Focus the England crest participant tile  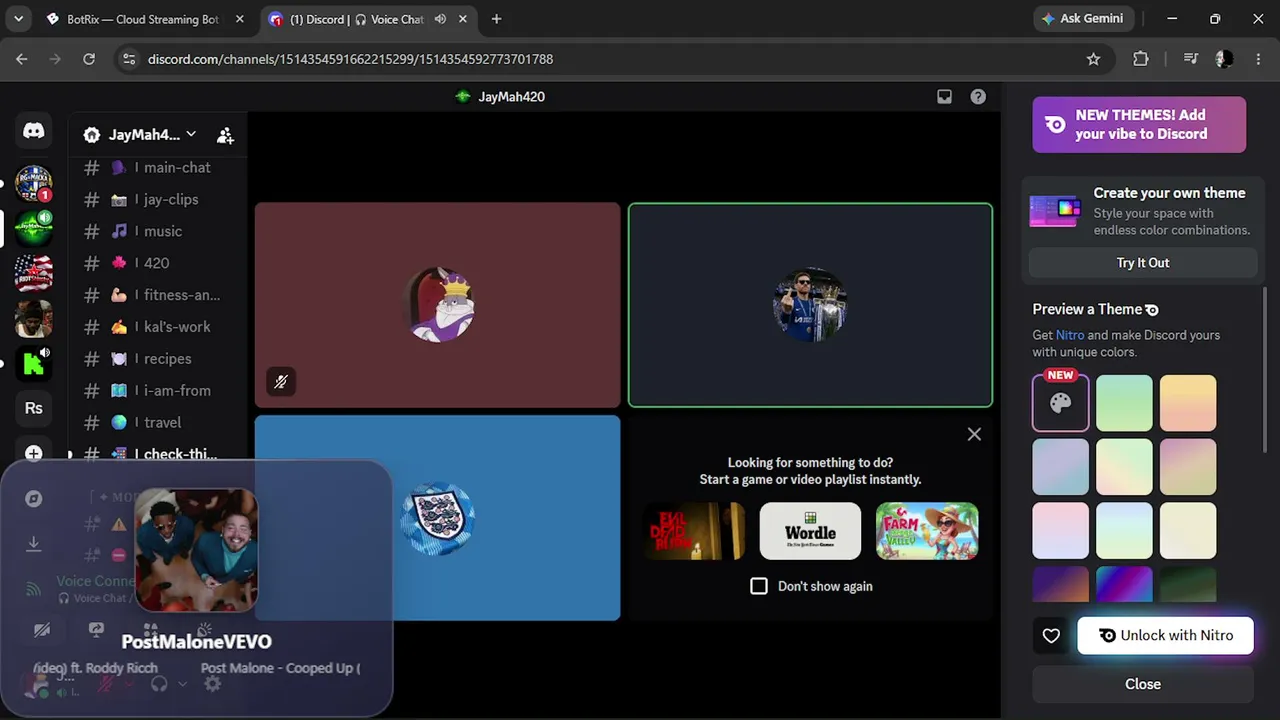tap(437, 518)
